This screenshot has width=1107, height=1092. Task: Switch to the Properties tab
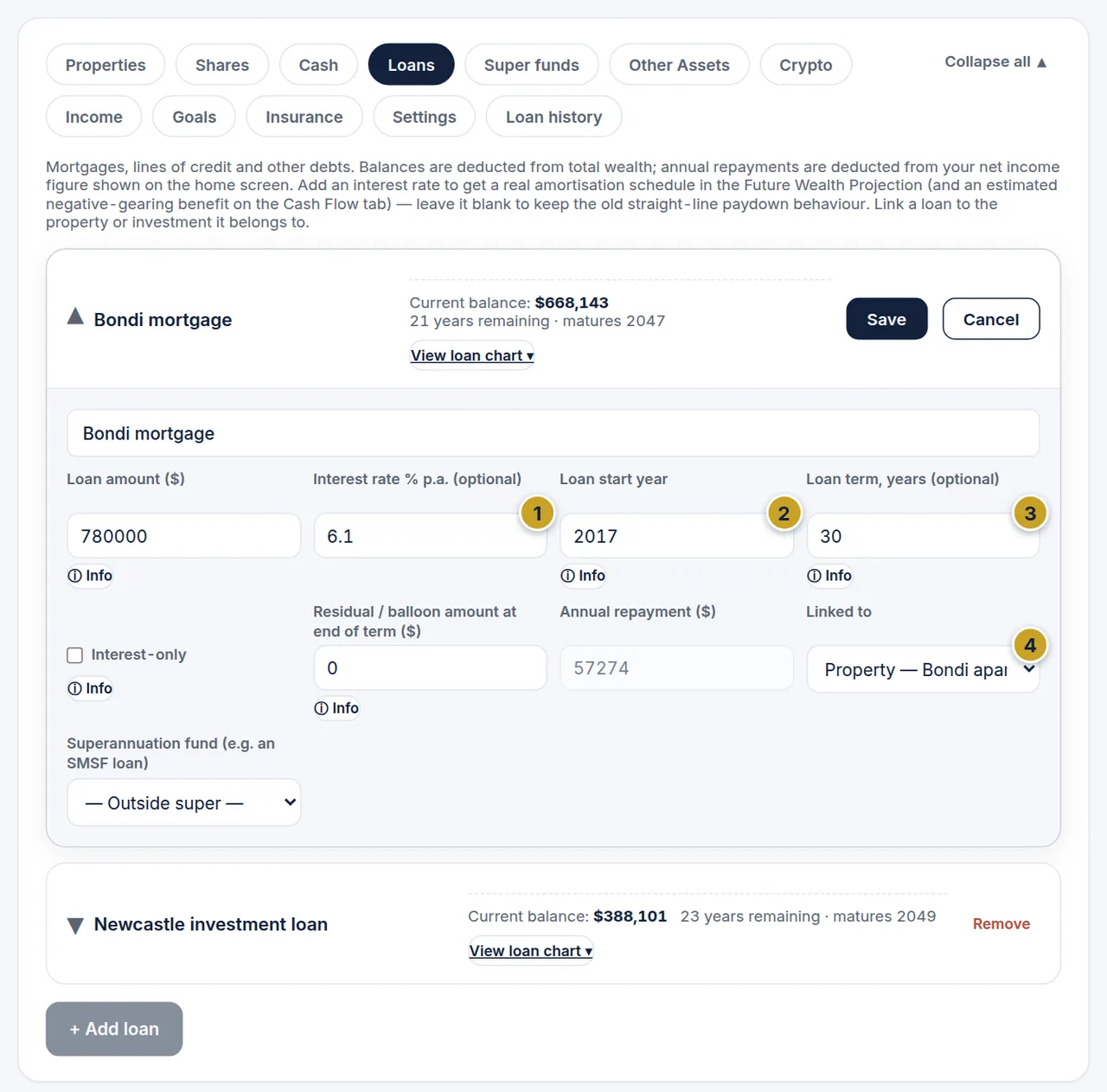pos(106,65)
